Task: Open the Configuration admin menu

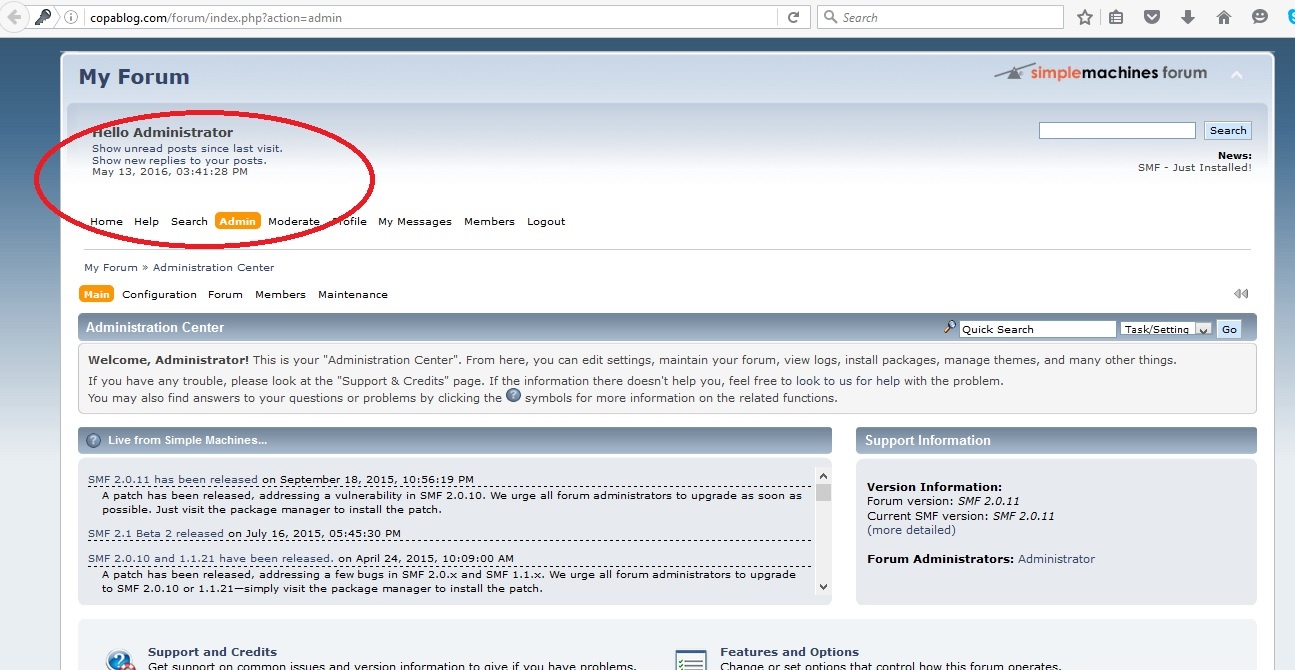Action: pos(159,295)
